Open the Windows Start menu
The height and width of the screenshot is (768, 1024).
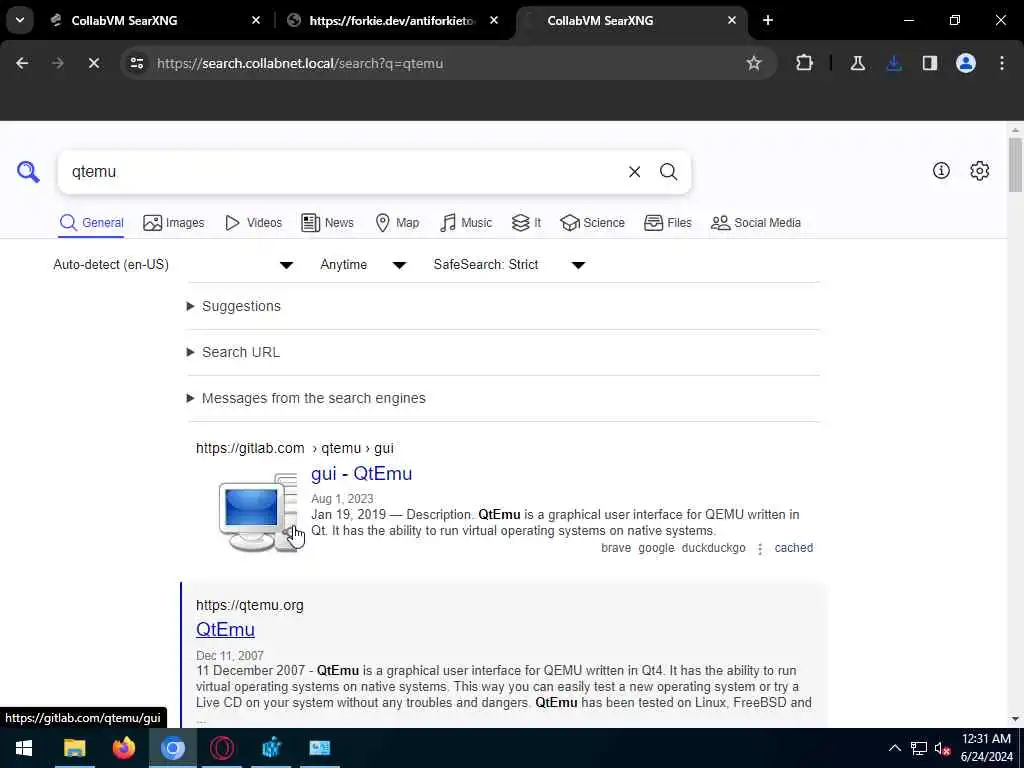click(24, 748)
